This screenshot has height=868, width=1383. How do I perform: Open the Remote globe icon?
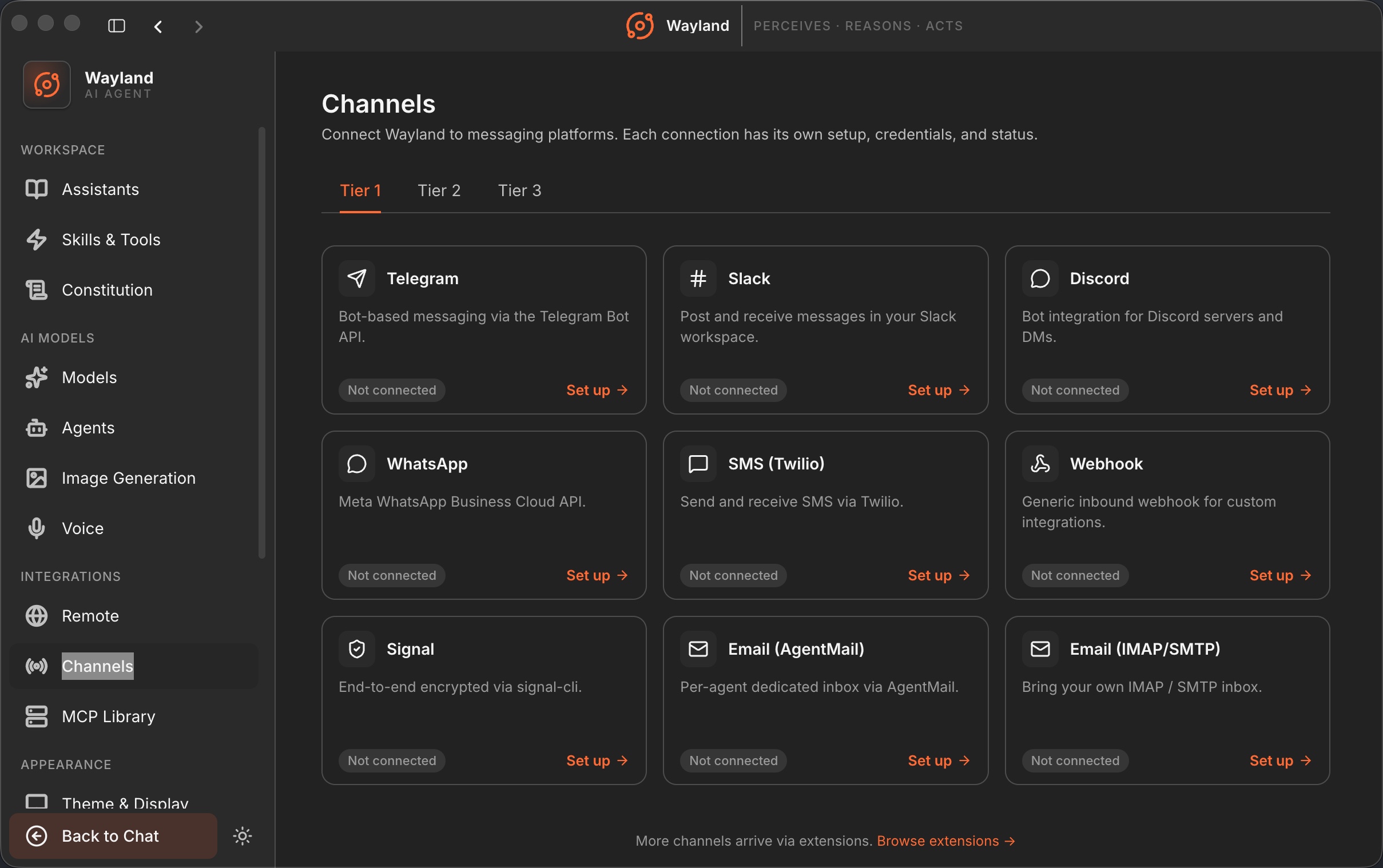click(37, 615)
